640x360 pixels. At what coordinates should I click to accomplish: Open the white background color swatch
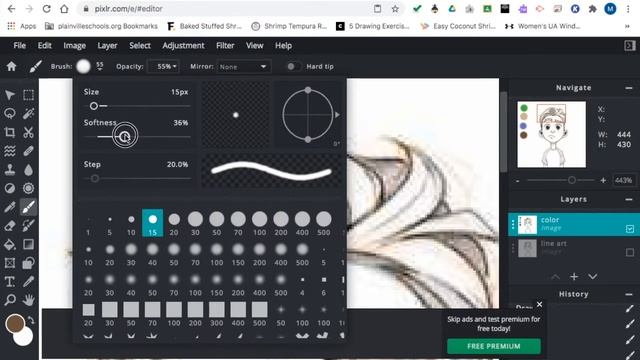point(24,338)
